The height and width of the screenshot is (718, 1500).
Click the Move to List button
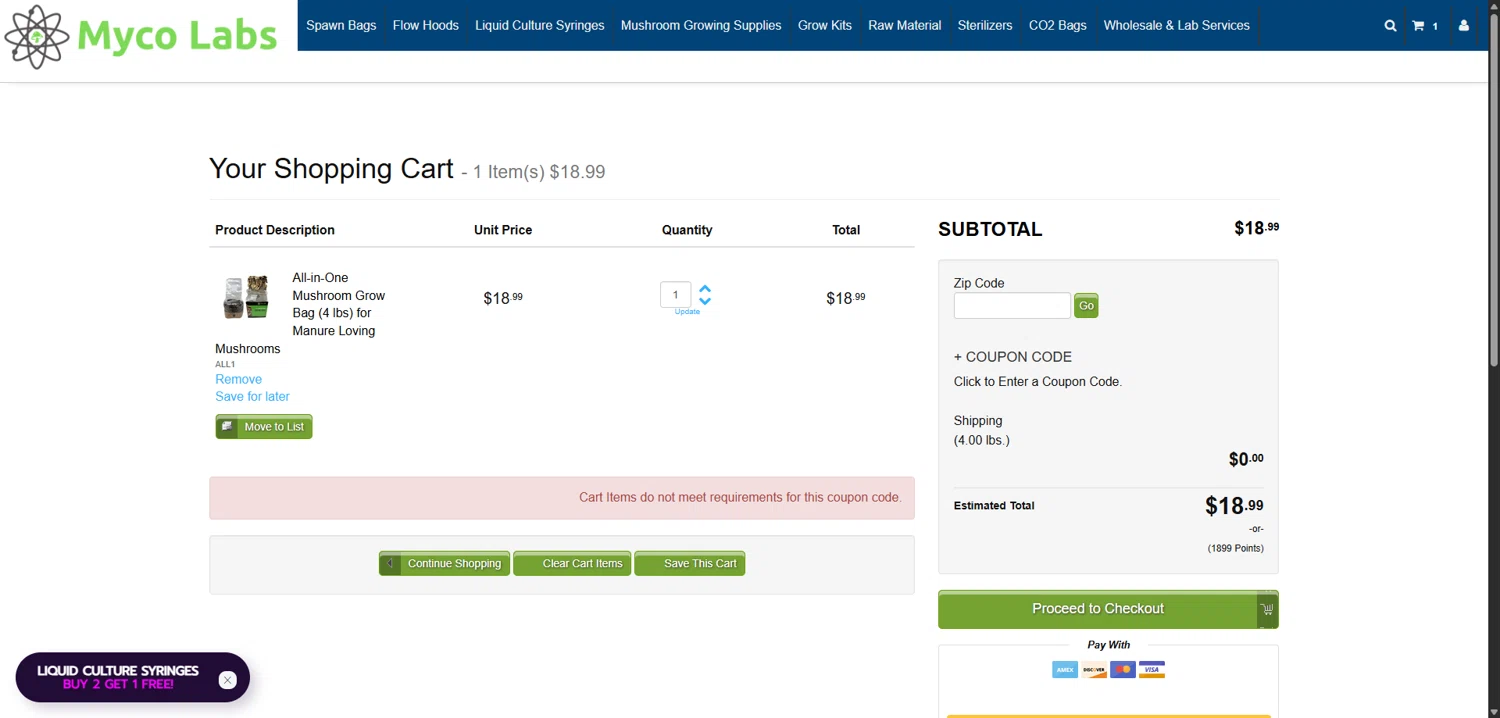pos(264,427)
